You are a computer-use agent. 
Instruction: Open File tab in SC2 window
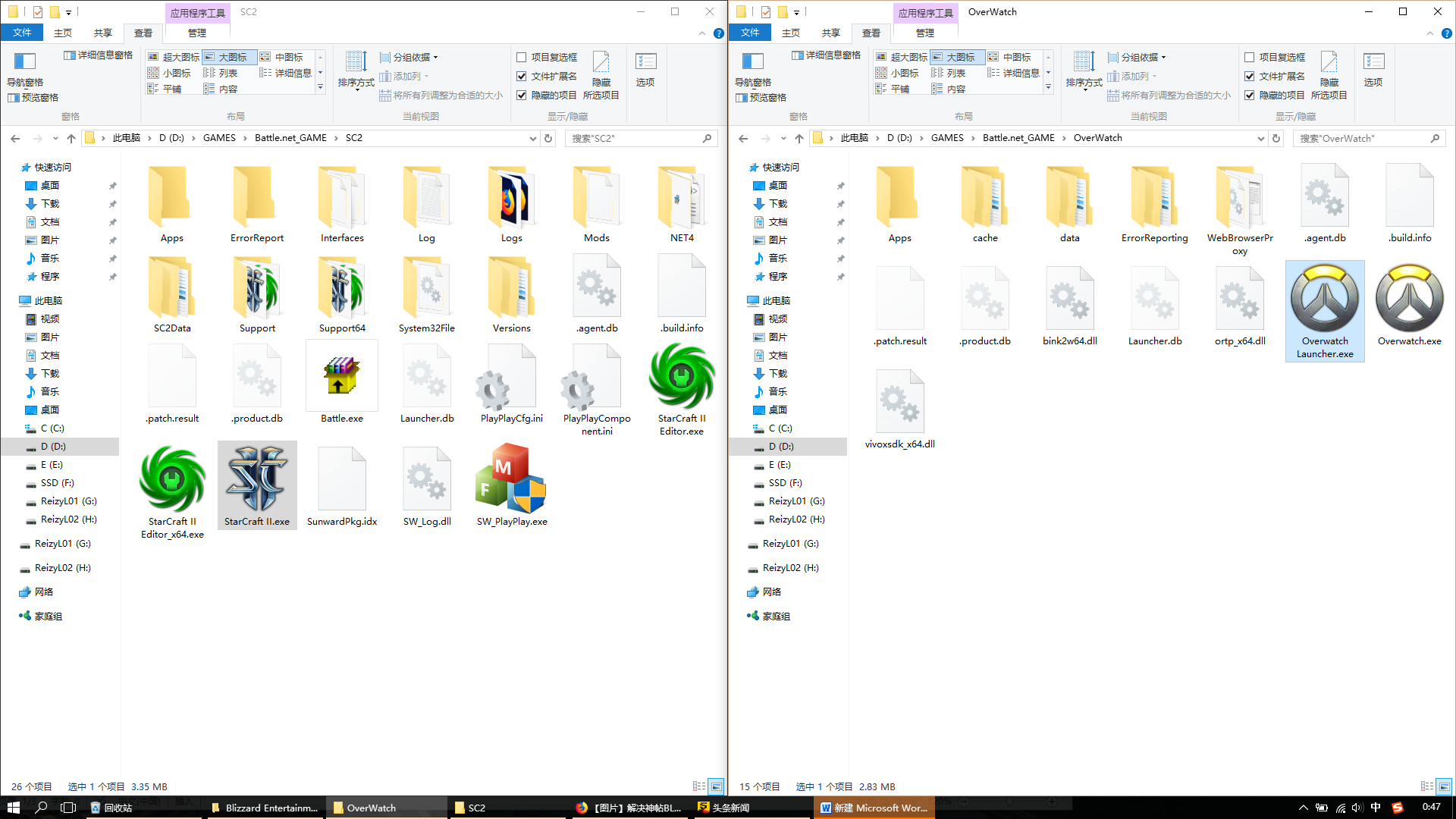pyautogui.click(x=22, y=33)
